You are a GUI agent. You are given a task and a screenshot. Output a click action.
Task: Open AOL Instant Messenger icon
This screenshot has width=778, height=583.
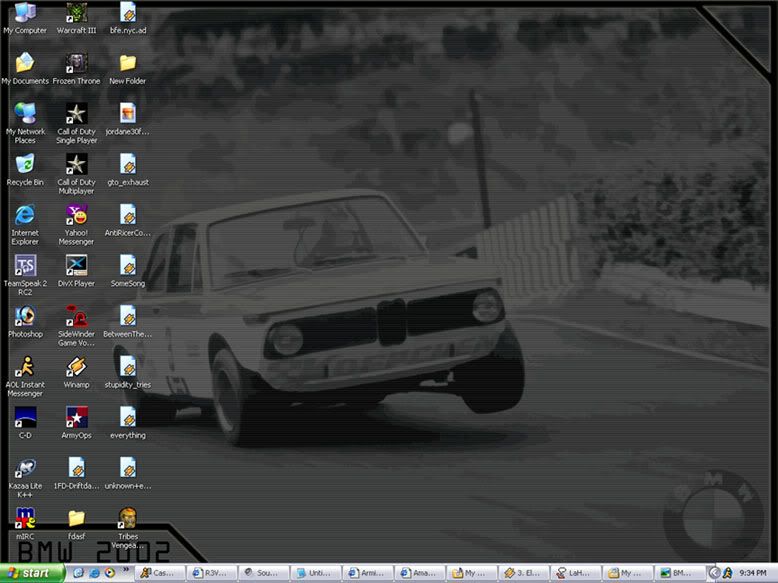25,367
